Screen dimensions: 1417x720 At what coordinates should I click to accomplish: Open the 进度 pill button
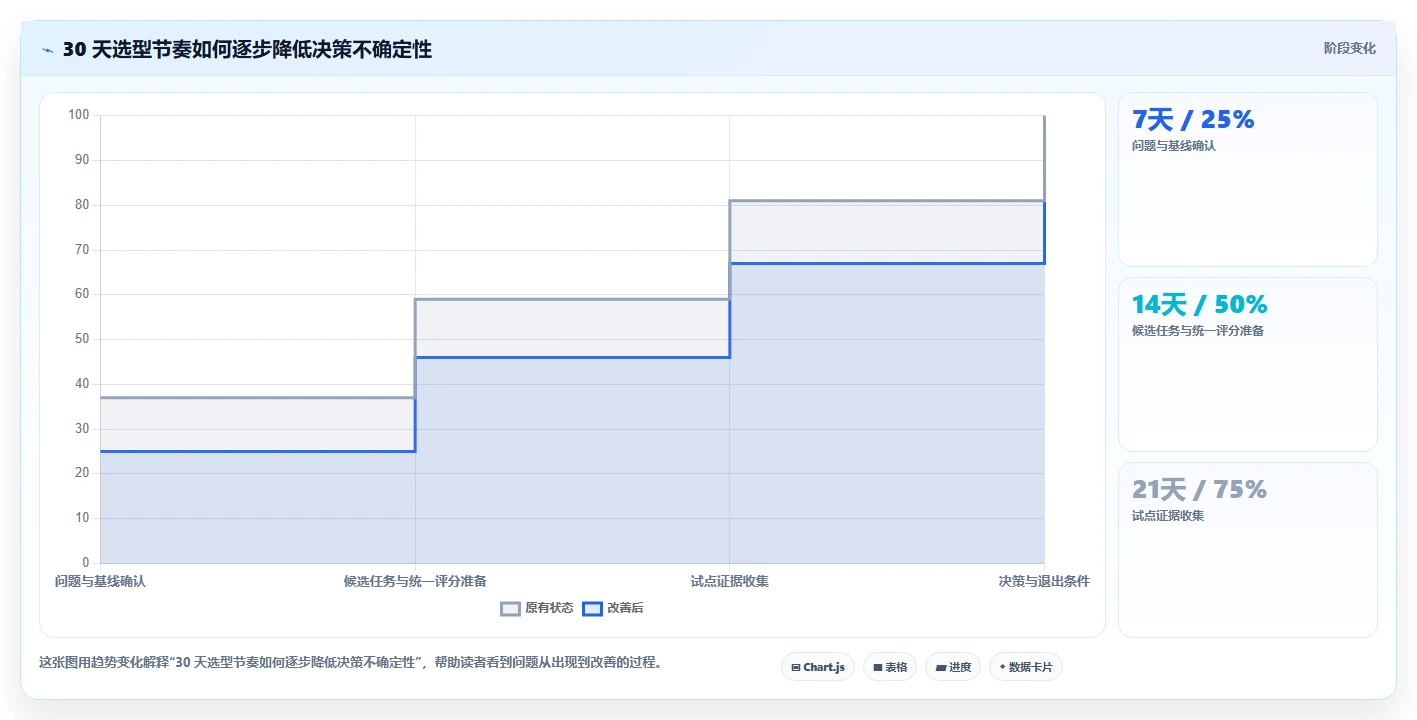tap(952, 667)
